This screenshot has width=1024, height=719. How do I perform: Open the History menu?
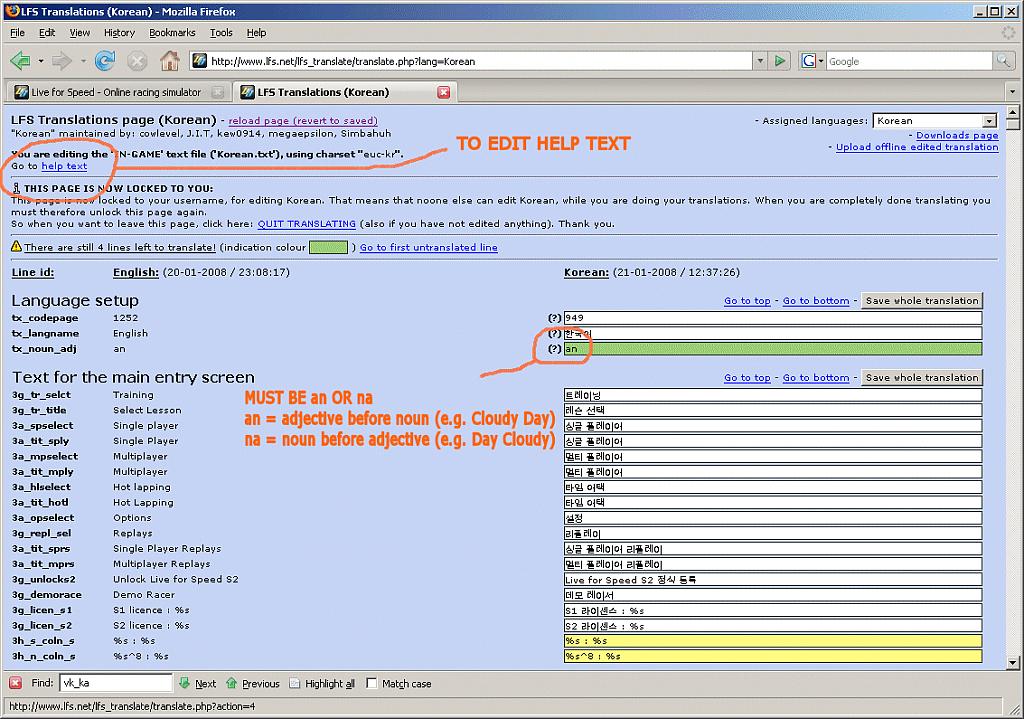point(120,33)
